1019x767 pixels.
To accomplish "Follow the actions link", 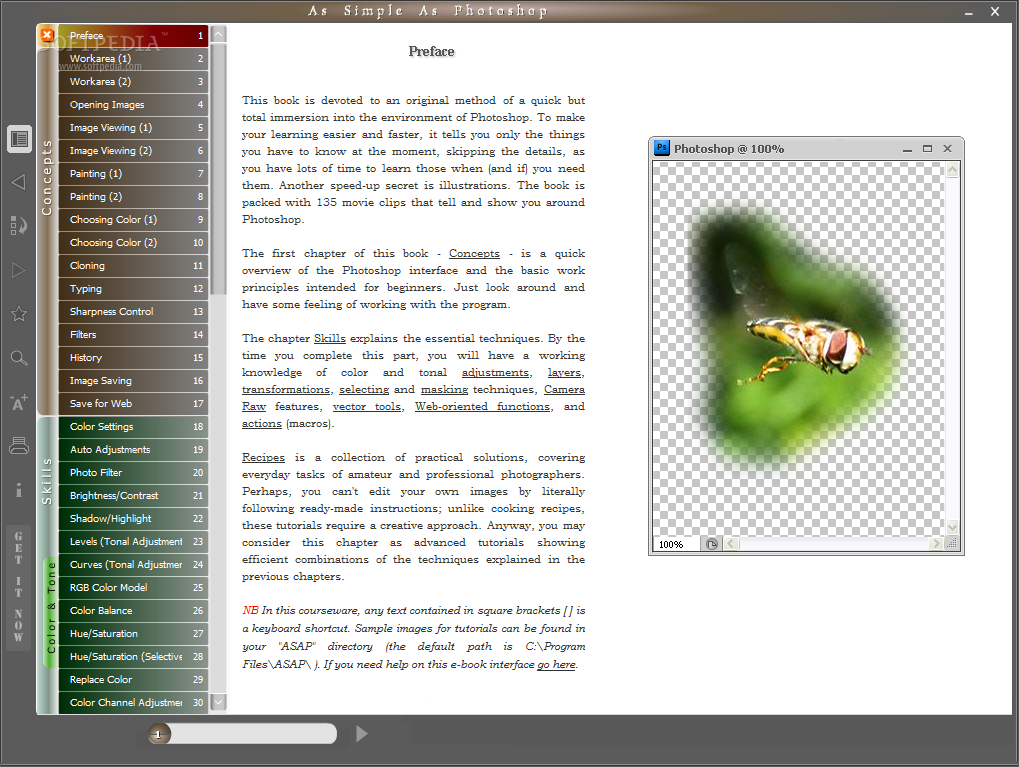I will coord(262,423).
